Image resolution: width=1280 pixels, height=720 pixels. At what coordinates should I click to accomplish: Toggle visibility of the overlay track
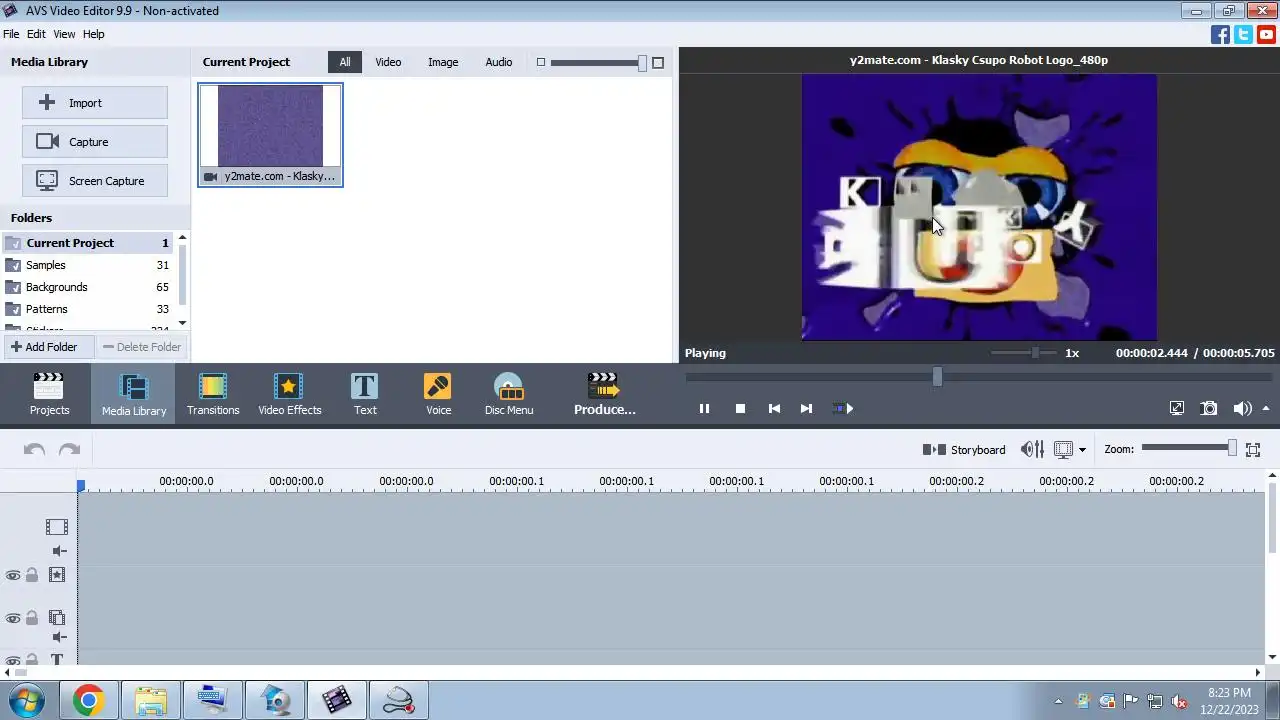click(x=13, y=619)
